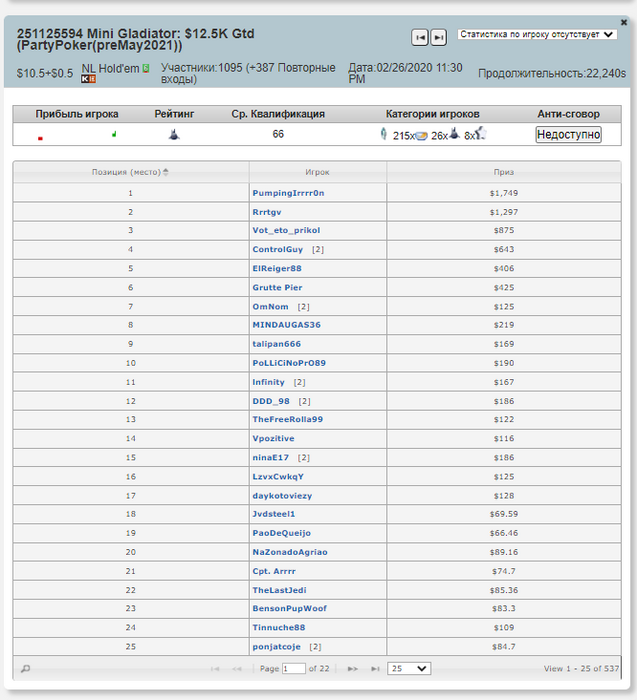Viewport: 637px width, 700px height.
Task: Click the KO badge icon under NL Hold'em
Action: click(88, 79)
